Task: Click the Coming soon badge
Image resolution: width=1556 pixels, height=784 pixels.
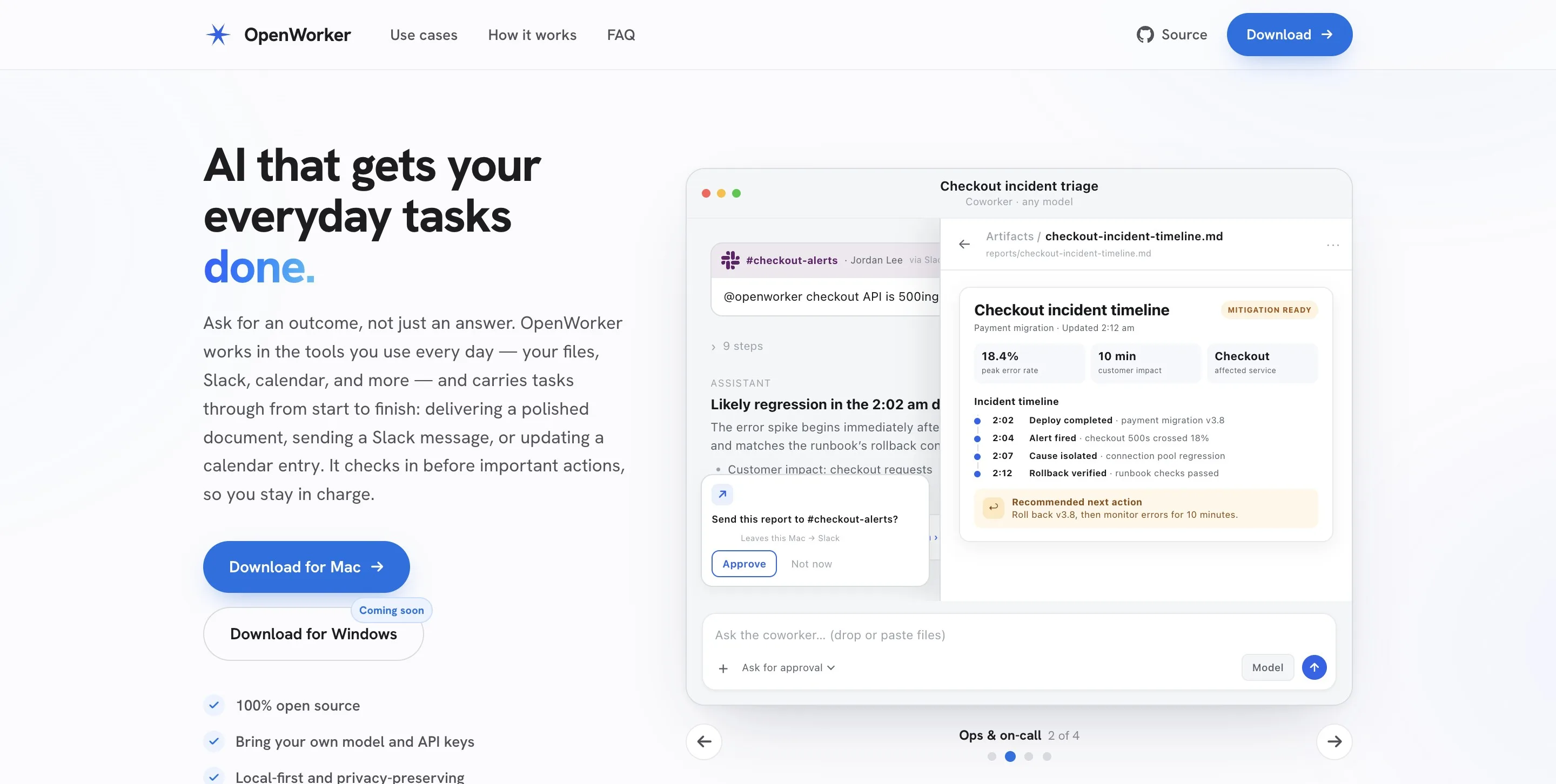Action: 391,610
